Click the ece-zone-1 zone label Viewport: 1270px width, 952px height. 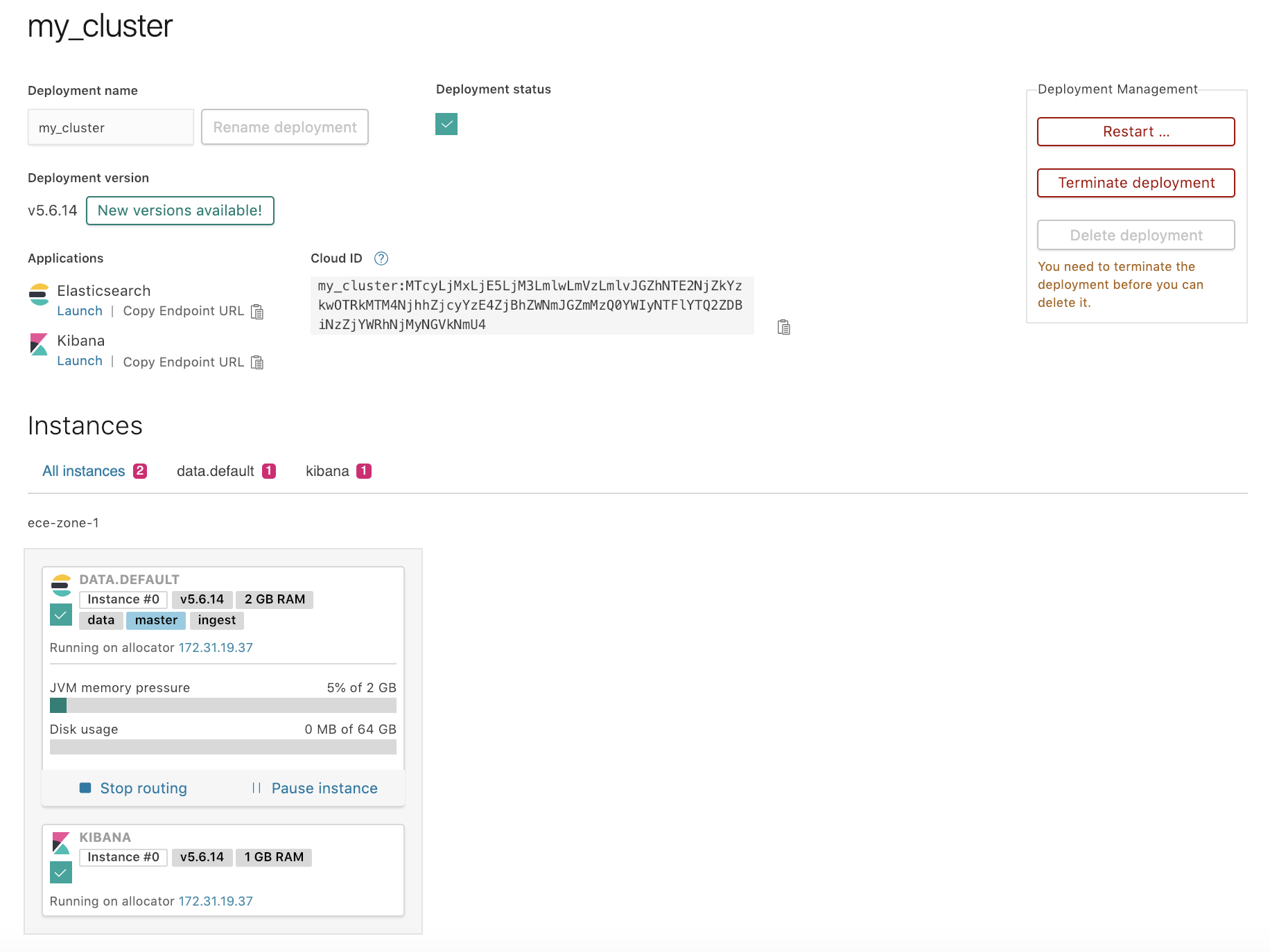[63, 523]
